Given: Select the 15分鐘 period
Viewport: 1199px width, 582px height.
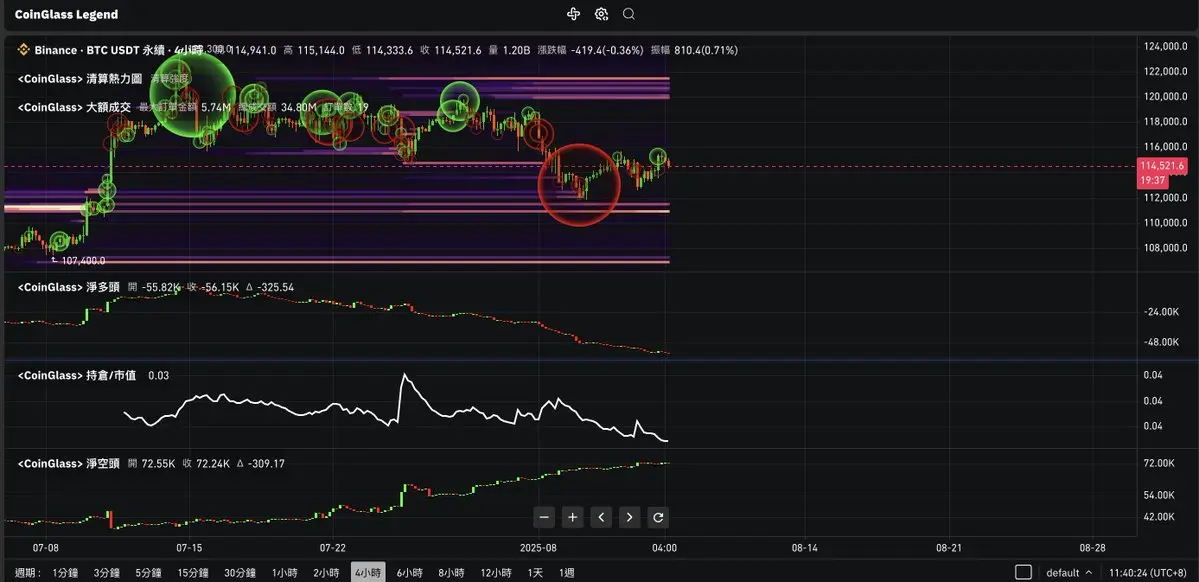Looking at the screenshot, I should 192,572.
